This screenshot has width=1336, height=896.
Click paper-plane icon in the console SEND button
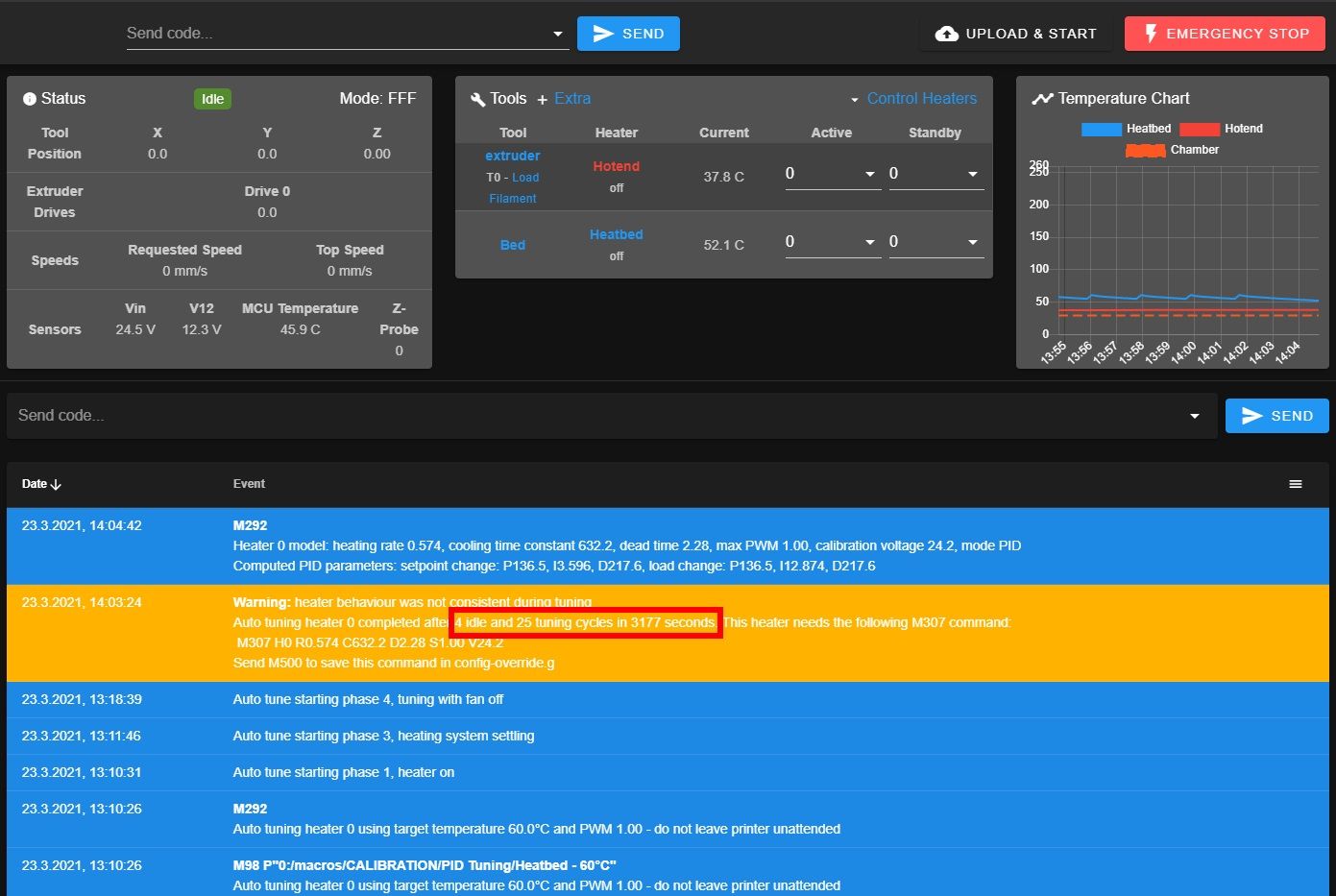click(x=1251, y=416)
